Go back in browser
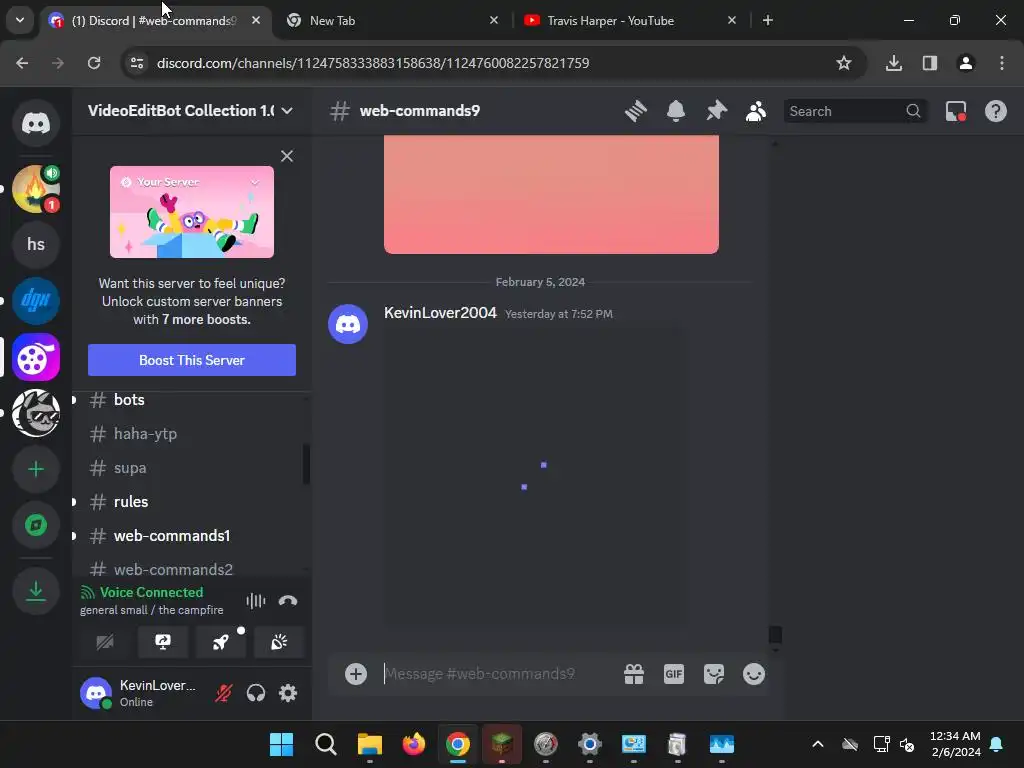The height and width of the screenshot is (768, 1024). [22, 63]
